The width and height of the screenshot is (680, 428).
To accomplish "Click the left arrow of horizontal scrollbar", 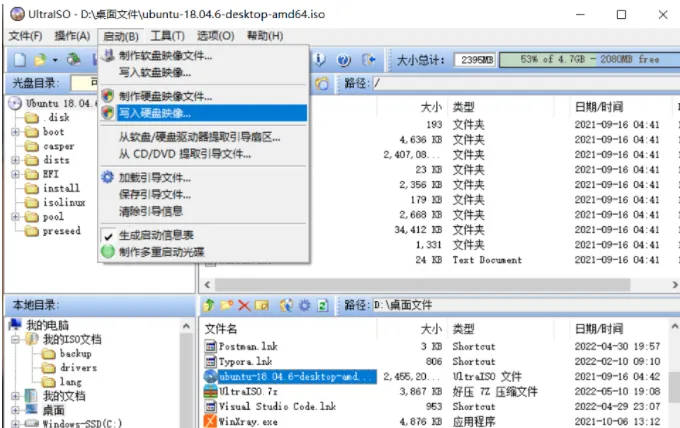I will (207, 285).
